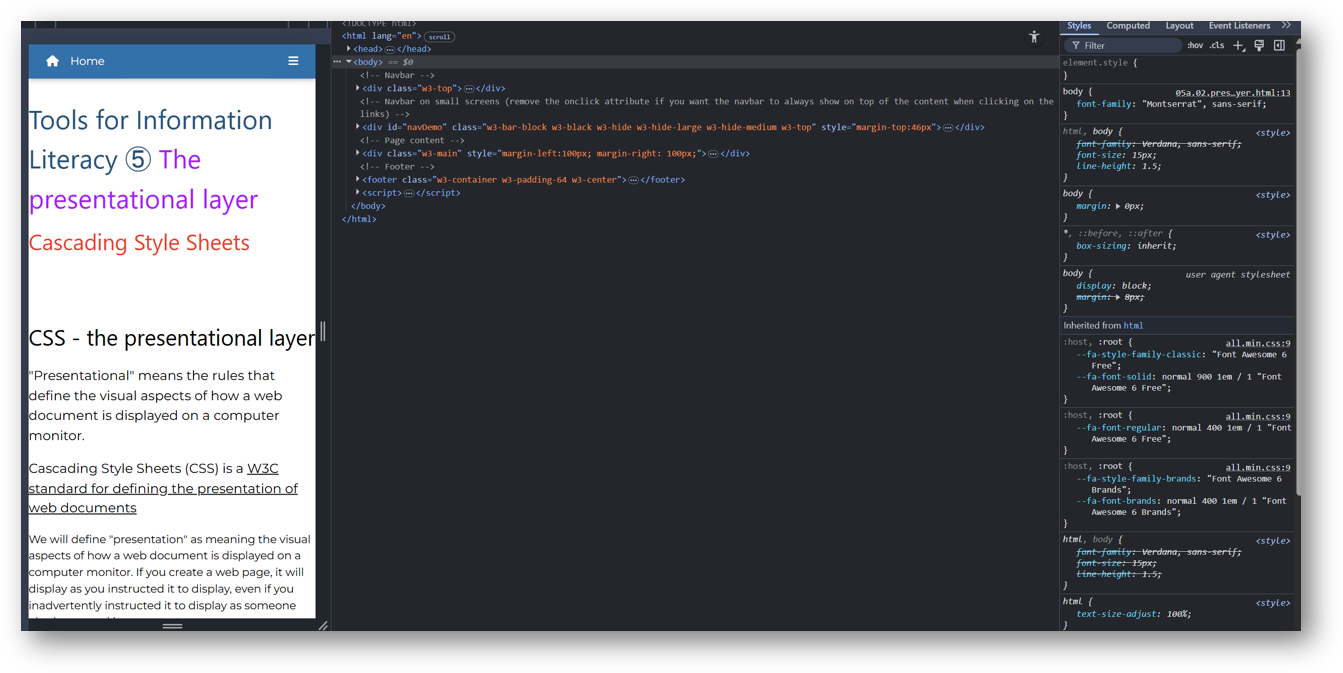1343x673 pixels.
Task: Click the toggle sidebar panel icon in Styles pane
Action: point(1280,45)
